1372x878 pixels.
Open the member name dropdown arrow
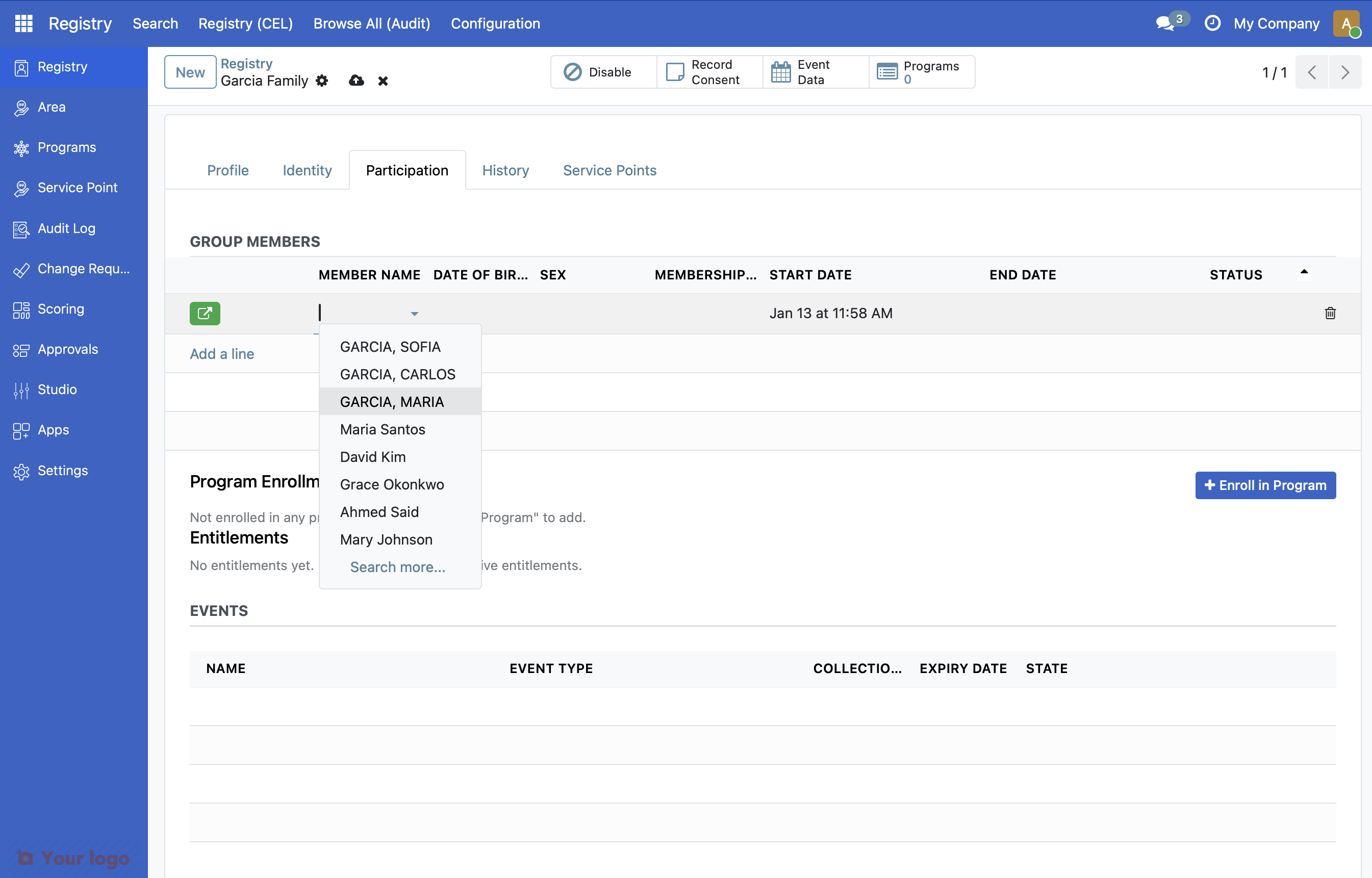[x=415, y=314]
